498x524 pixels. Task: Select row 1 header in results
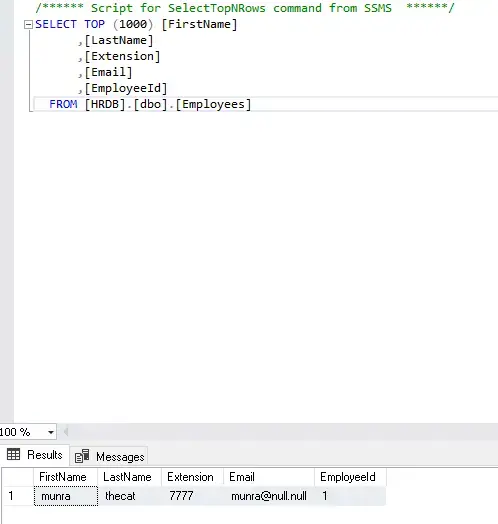coord(17,496)
